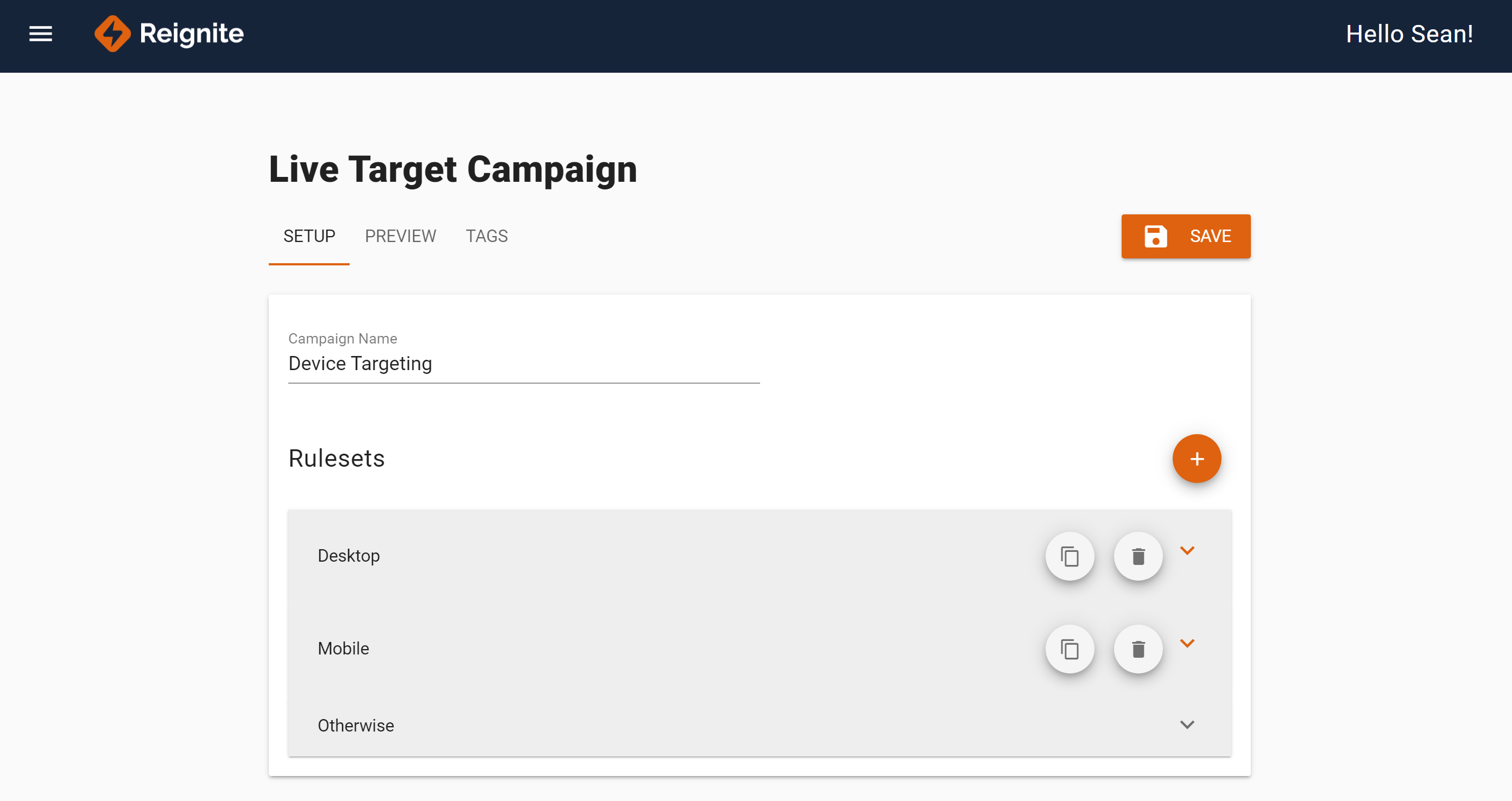Switch to the PREVIEW tab
Image resolution: width=1512 pixels, height=801 pixels.
pos(400,236)
